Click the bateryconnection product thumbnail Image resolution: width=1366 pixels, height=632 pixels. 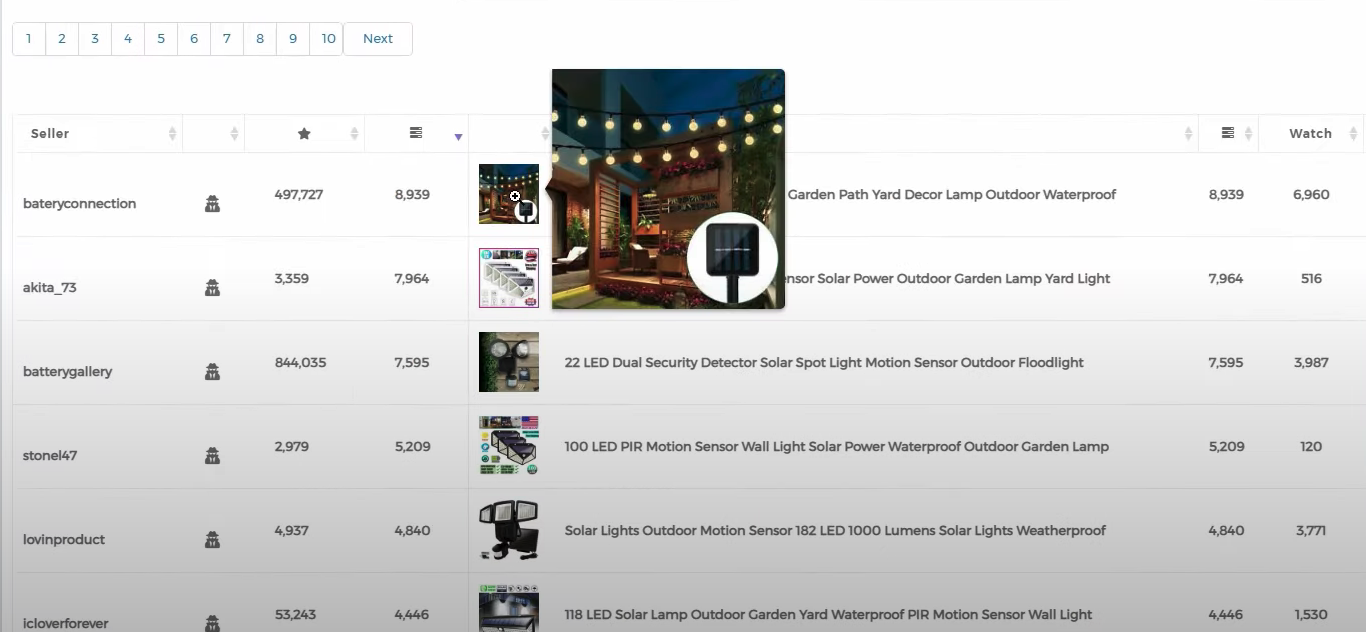[509, 194]
